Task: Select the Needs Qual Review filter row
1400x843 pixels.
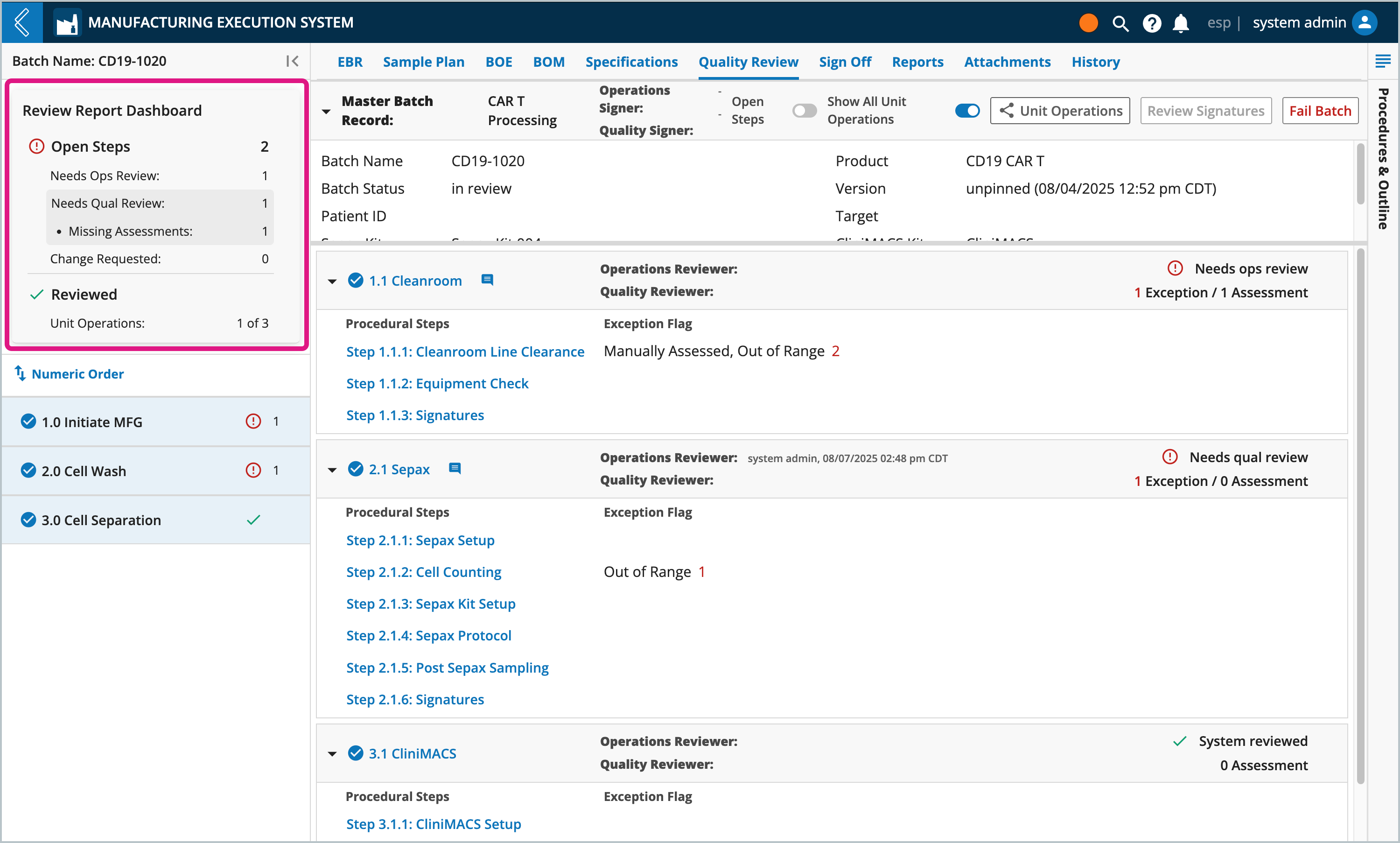Action: point(160,203)
